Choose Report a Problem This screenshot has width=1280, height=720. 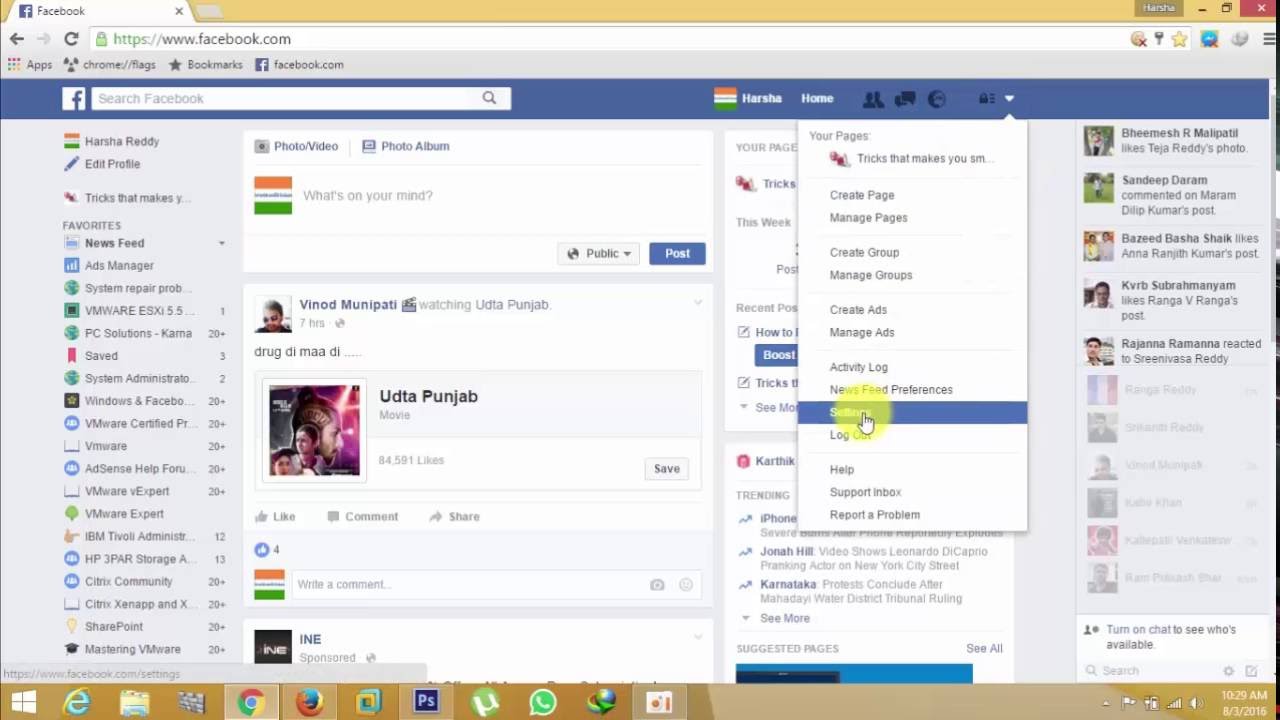(875, 515)
